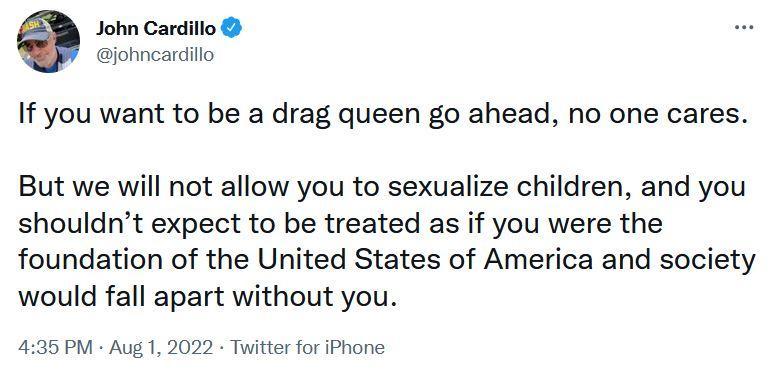775x370 pixels.
Task: Click the 4:35 PM timestamp
Action: point(55,347)
